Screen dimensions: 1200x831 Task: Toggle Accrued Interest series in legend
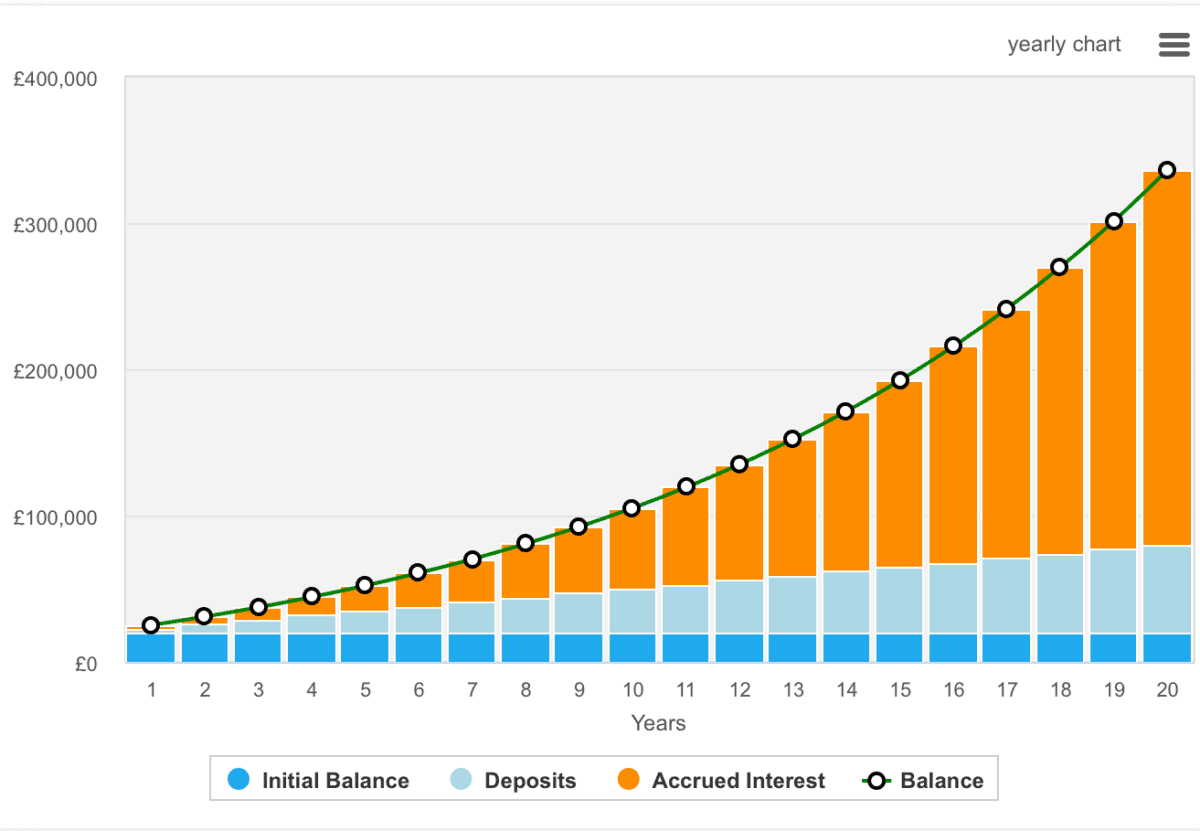click(738, 781)
